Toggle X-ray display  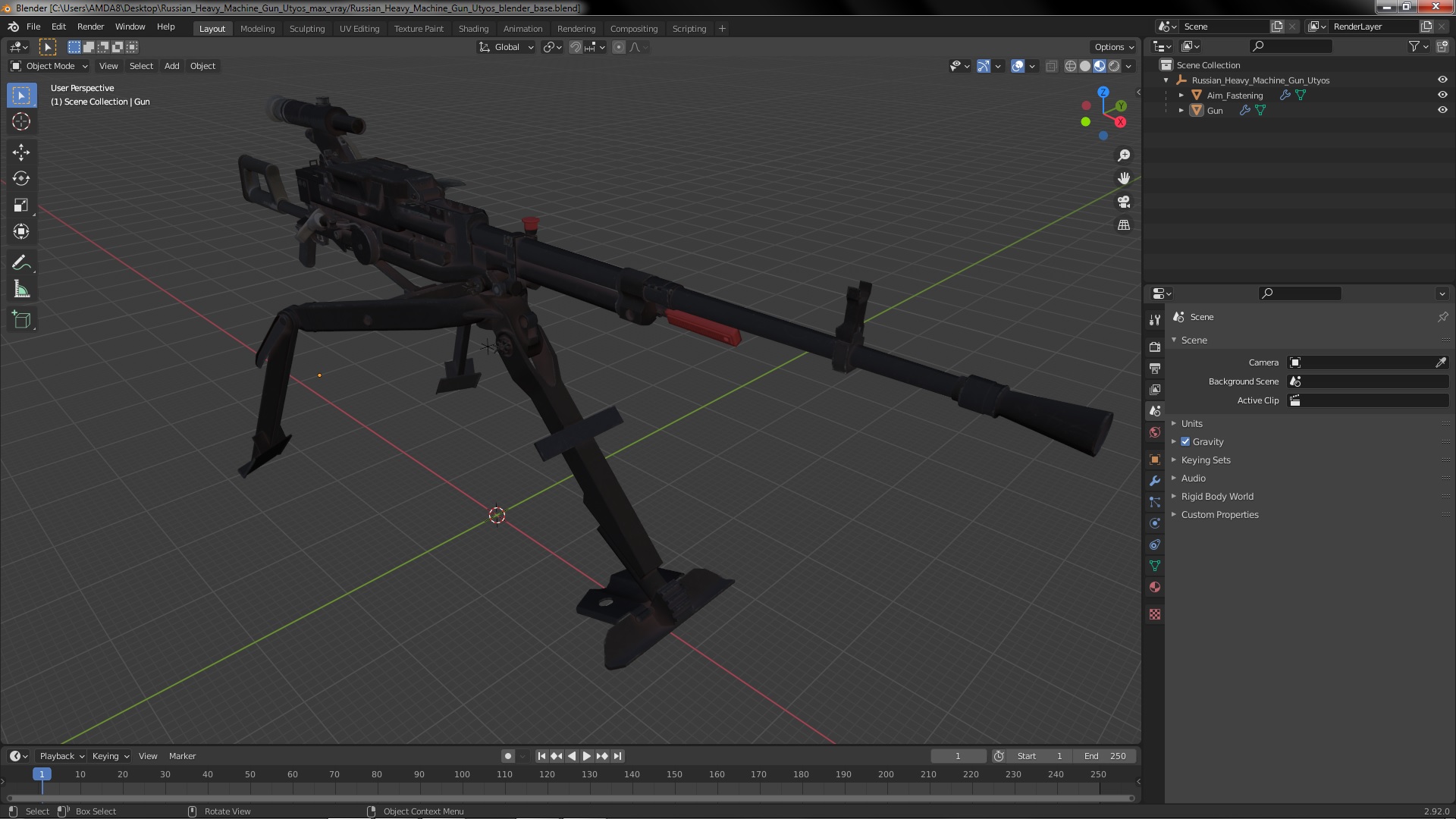[x=1051, y=66]
